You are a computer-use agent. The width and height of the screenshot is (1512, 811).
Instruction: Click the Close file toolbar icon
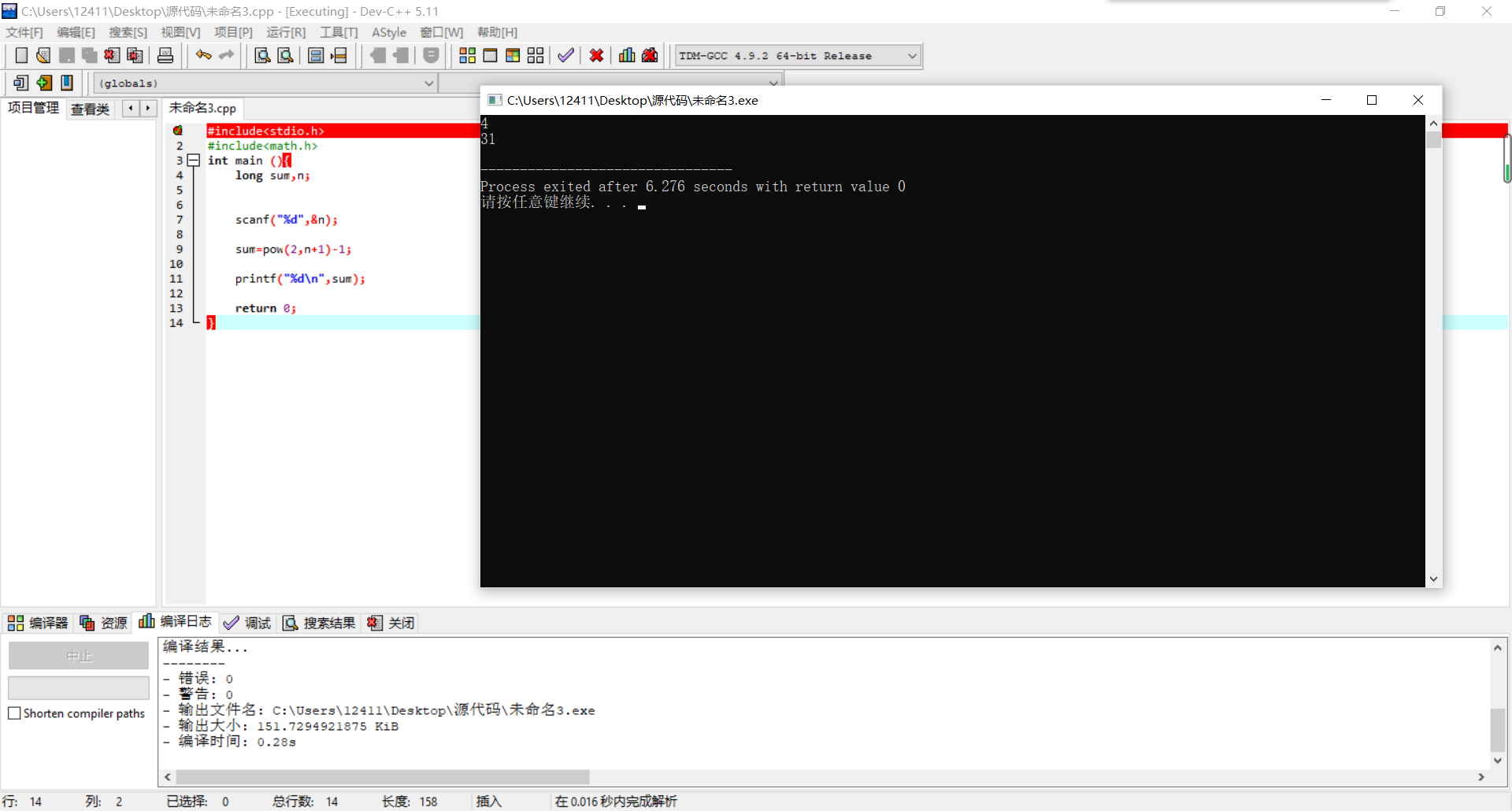click(112, 55)
